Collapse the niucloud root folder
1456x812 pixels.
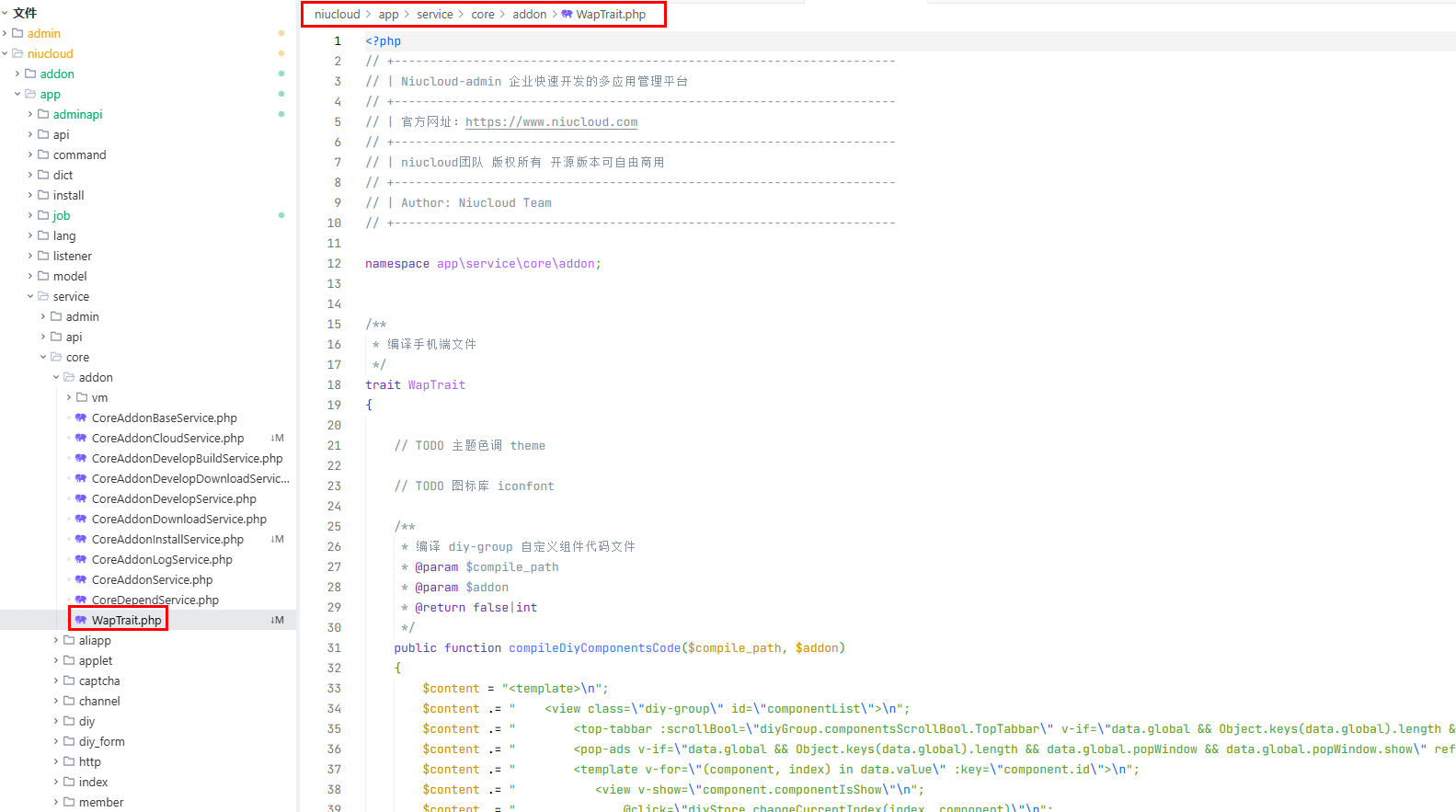pyautogui.click(x=5, y=54)
